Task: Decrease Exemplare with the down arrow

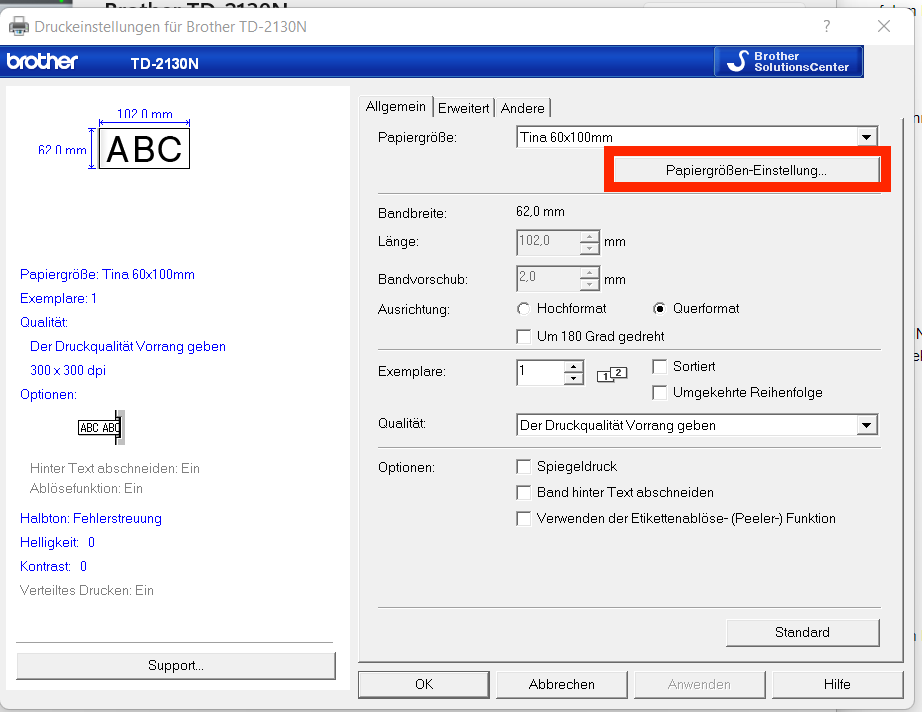Action: (573, 378)
